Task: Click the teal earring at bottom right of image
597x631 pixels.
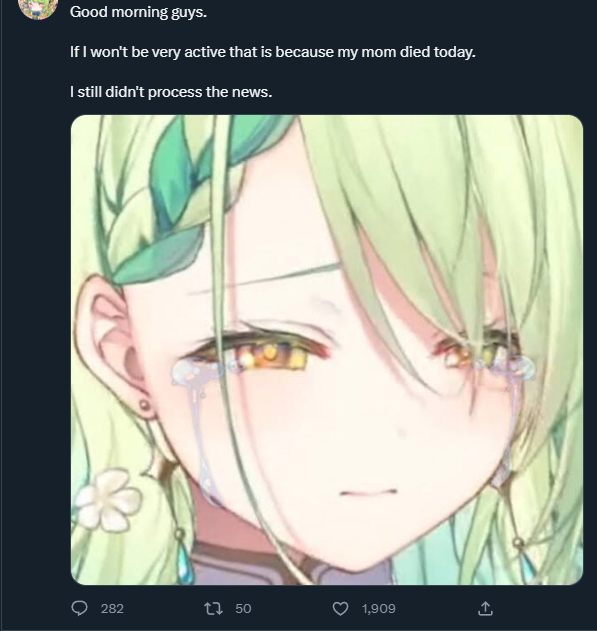Action: [526, 561]
